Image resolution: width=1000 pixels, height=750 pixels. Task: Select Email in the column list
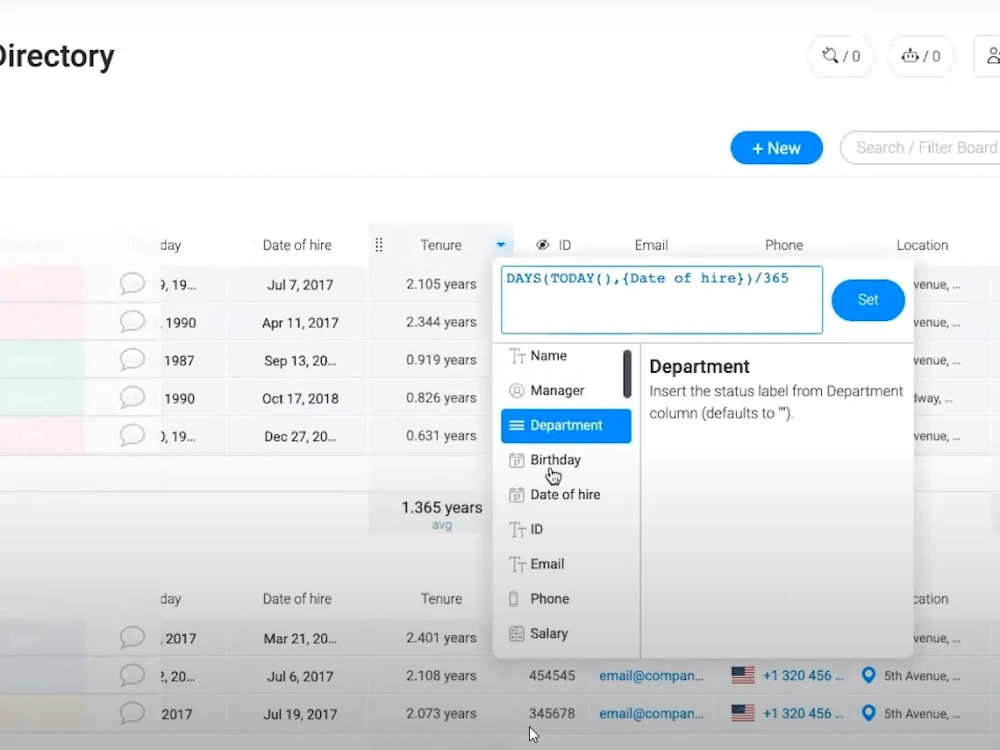[566, 564]
